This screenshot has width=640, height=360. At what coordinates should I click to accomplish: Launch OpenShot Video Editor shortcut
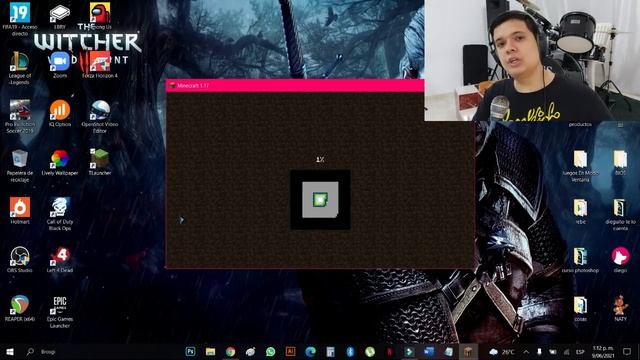point(100,116)
